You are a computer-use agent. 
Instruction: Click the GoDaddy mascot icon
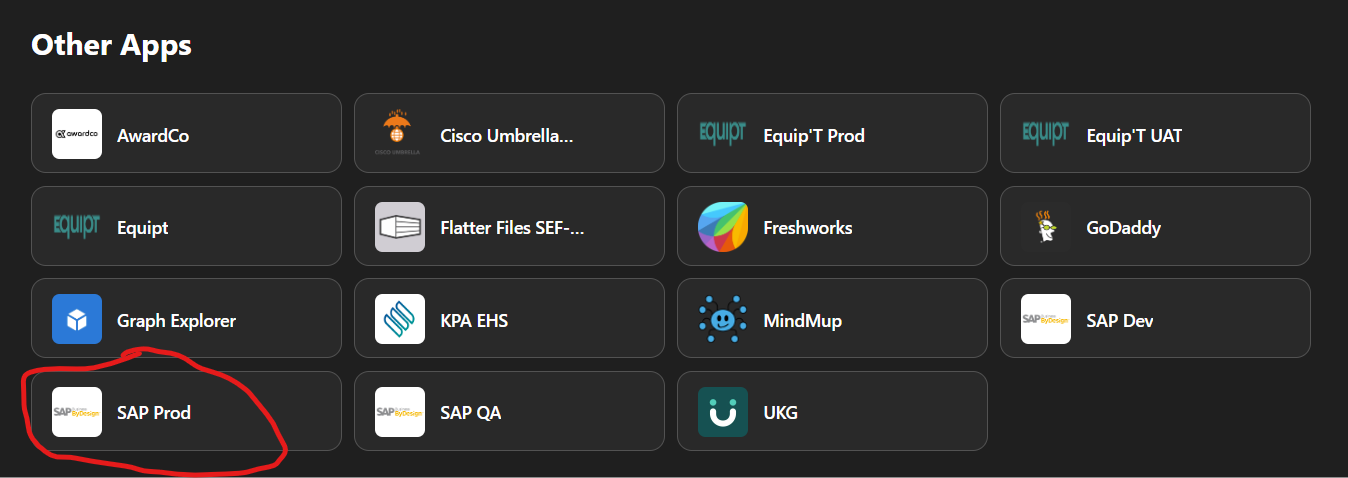click(1046, 227)
